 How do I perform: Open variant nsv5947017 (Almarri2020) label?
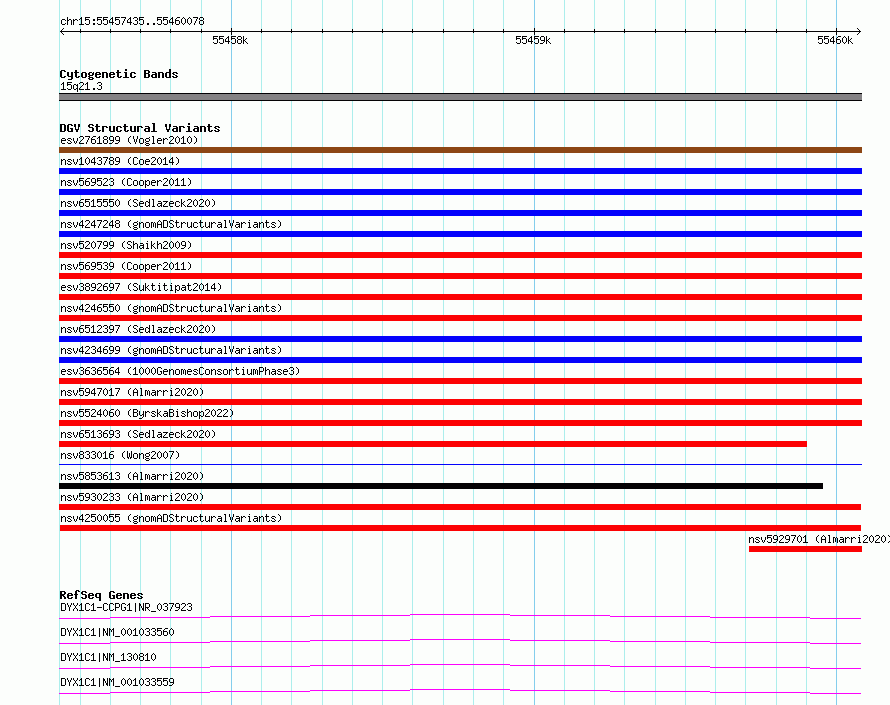tap(132, 392)
